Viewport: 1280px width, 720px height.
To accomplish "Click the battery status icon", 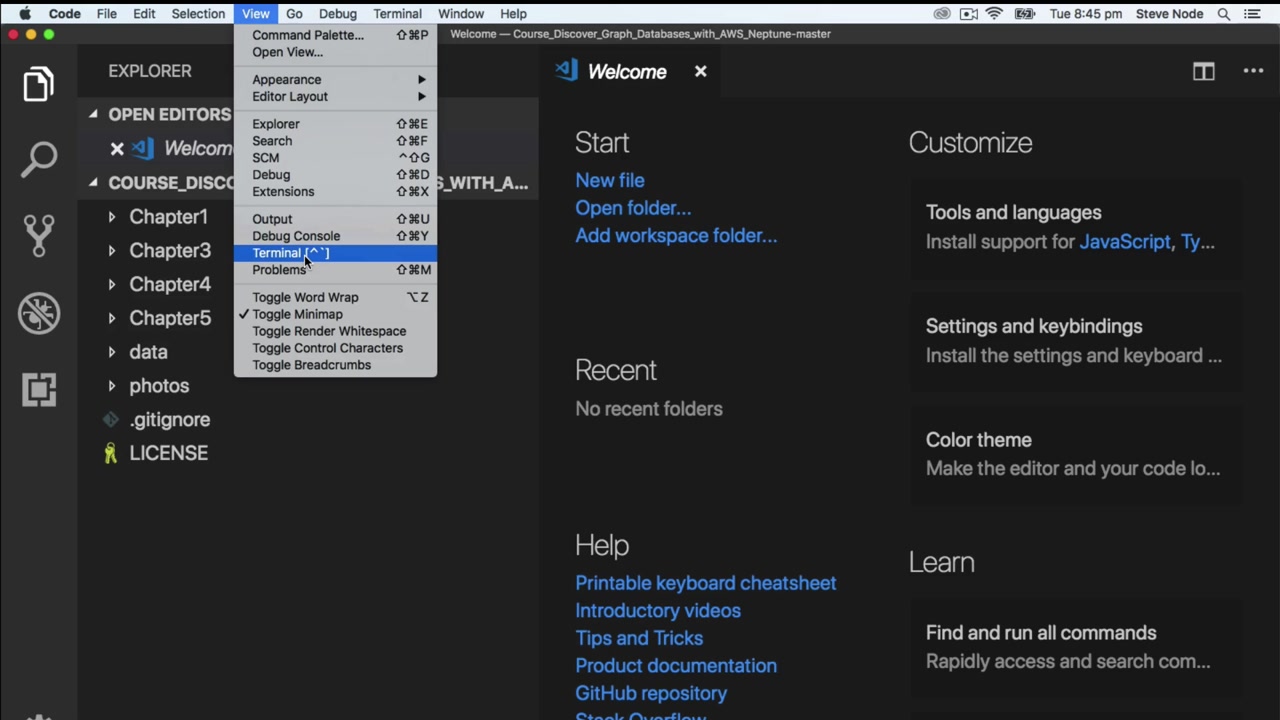I will [1025, 14].
